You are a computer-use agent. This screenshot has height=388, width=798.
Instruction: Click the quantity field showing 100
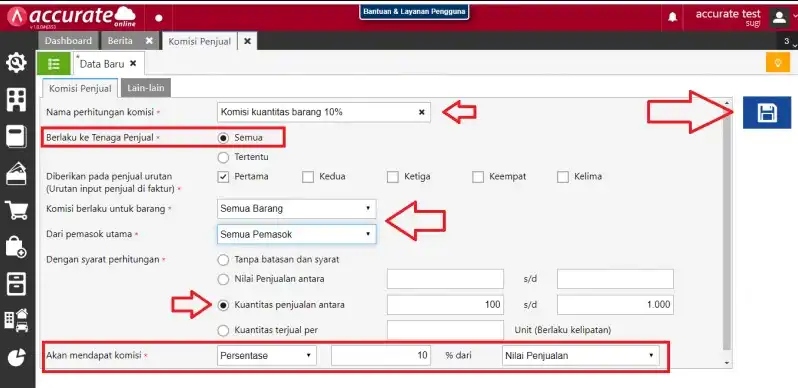tap(445, 304)
